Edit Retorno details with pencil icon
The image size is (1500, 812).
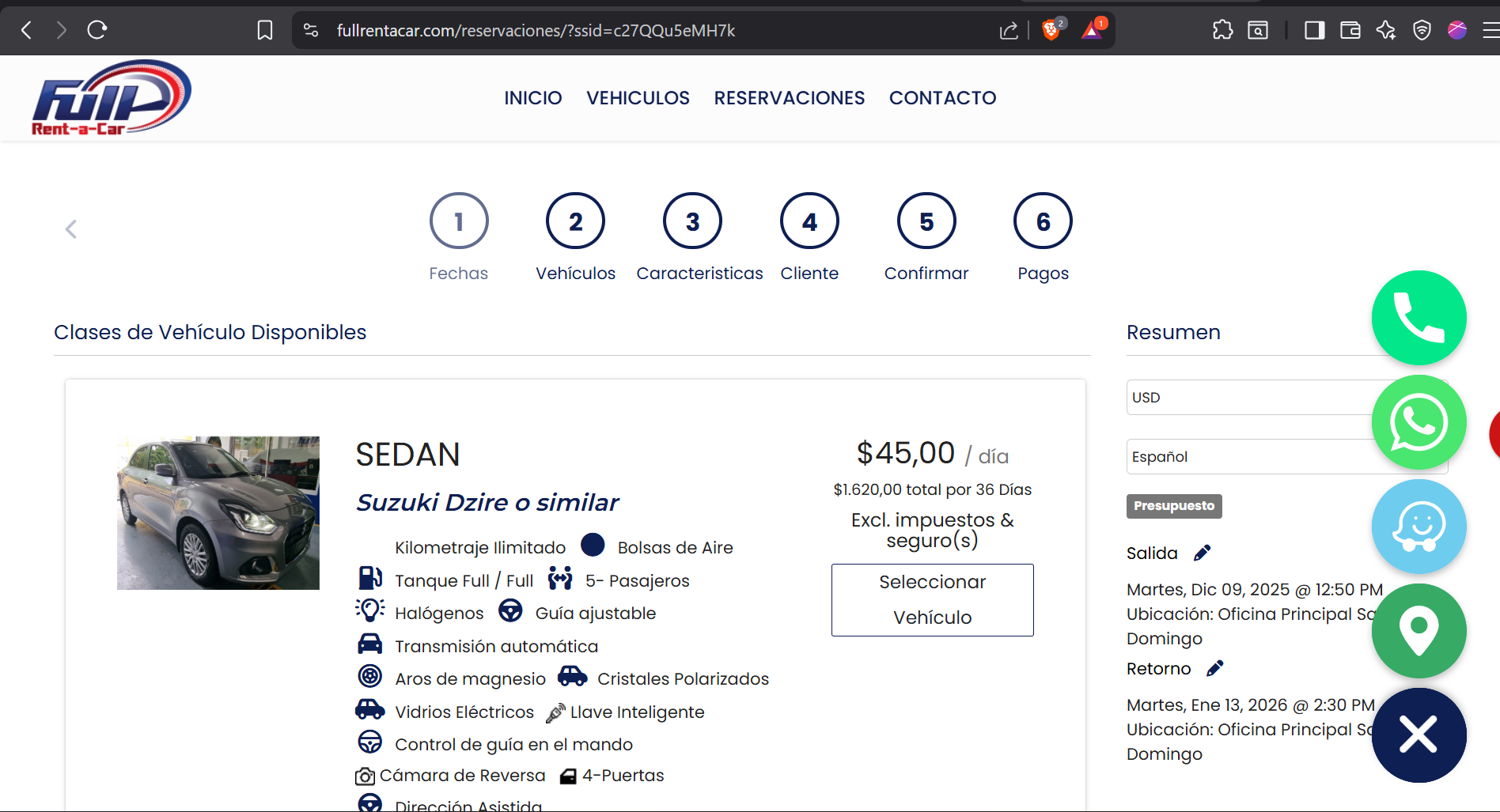[1214, 669]
